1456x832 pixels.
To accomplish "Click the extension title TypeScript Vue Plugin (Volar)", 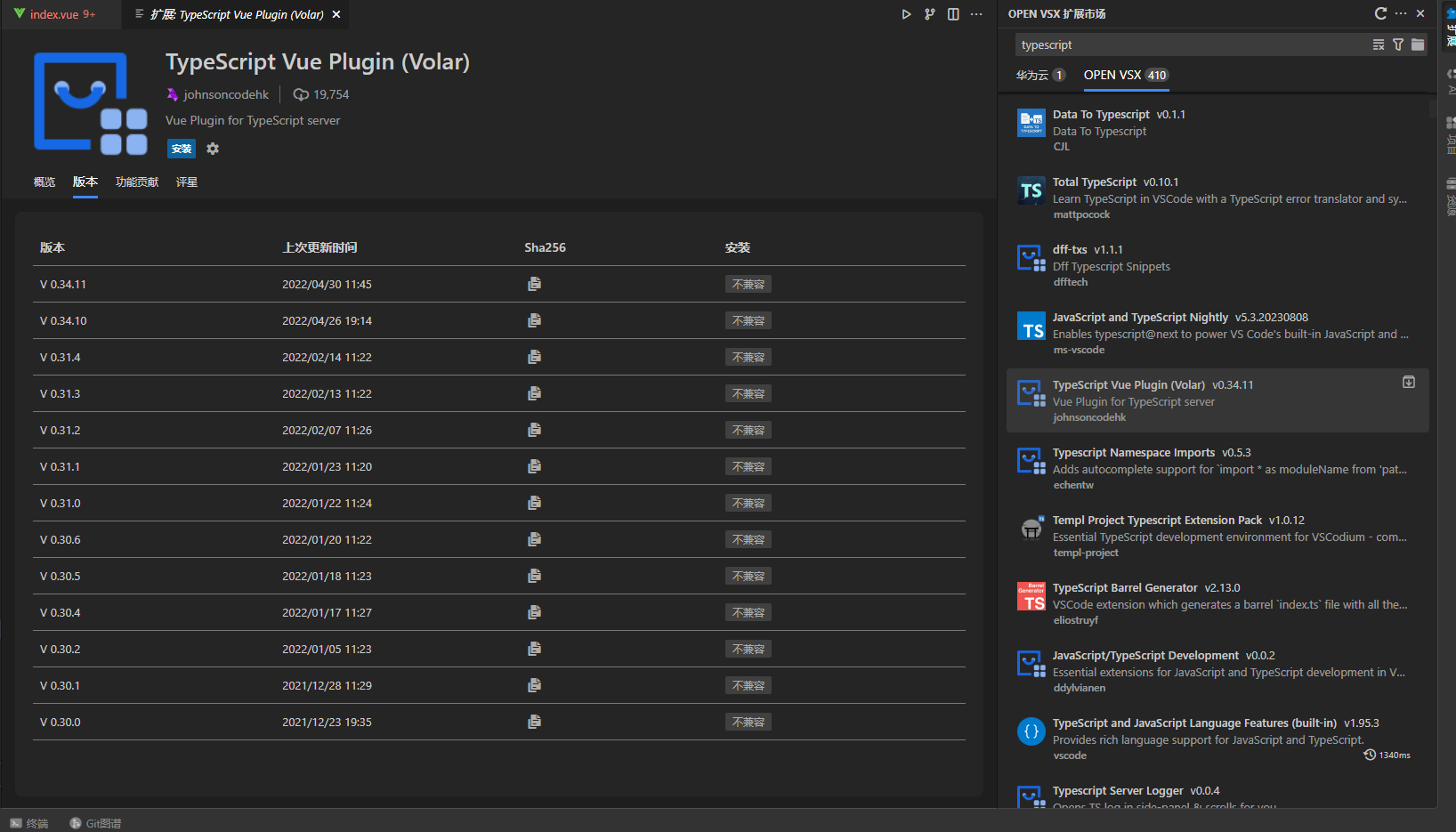I will (x=318, y=62).
